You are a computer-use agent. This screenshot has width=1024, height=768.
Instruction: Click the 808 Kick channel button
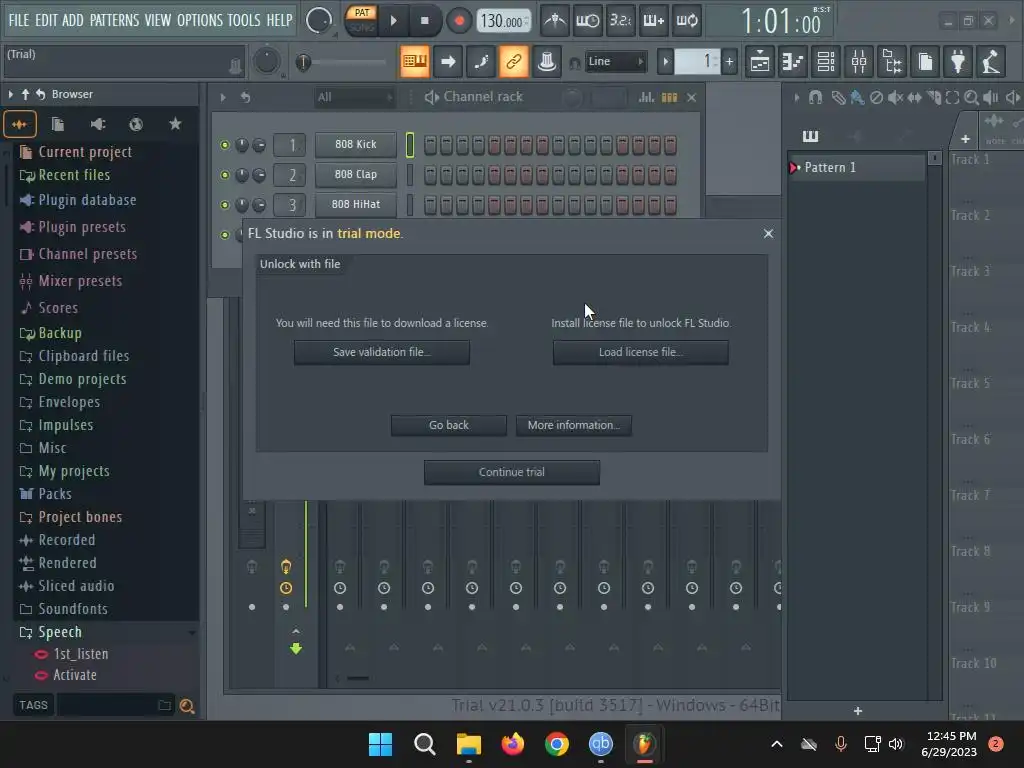click(x=356, y=144)
